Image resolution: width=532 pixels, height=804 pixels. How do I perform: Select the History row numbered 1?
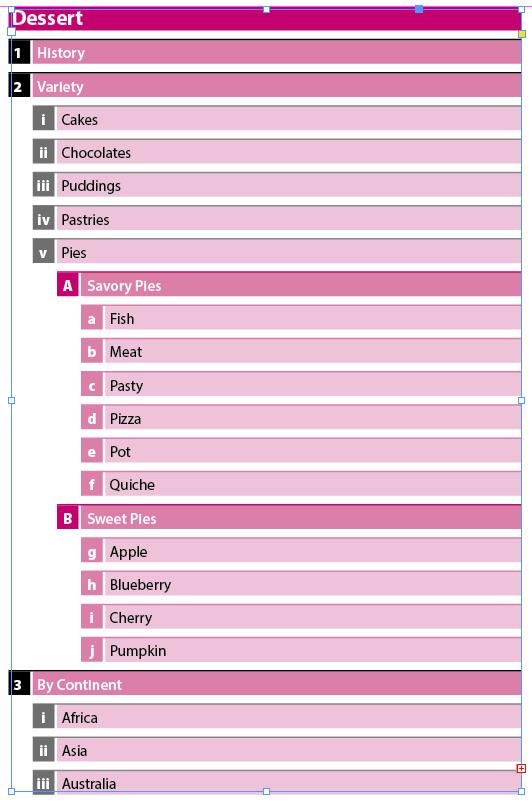coord(265,52)
